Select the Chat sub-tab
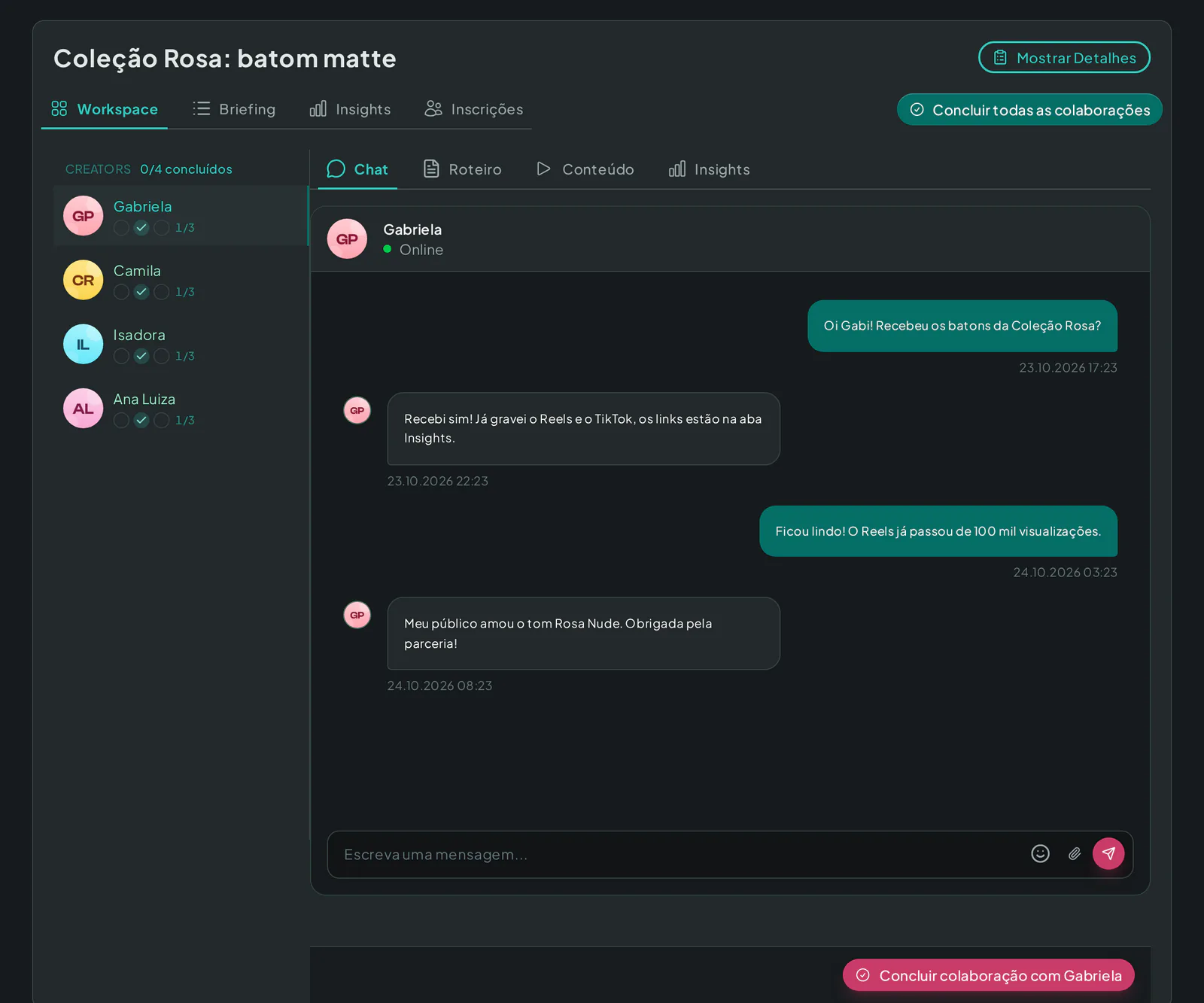1204x1003 pixels. 357,169
